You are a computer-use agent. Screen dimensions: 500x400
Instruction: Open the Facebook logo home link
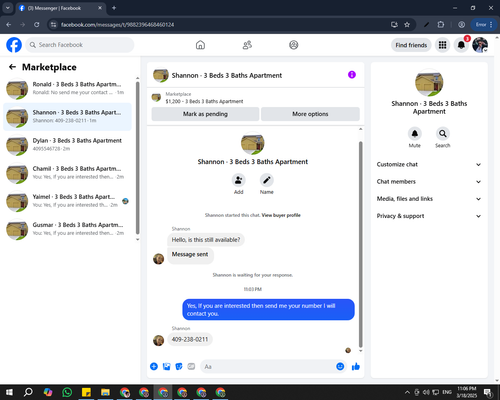pyautogui.click(x=14, y=45)
